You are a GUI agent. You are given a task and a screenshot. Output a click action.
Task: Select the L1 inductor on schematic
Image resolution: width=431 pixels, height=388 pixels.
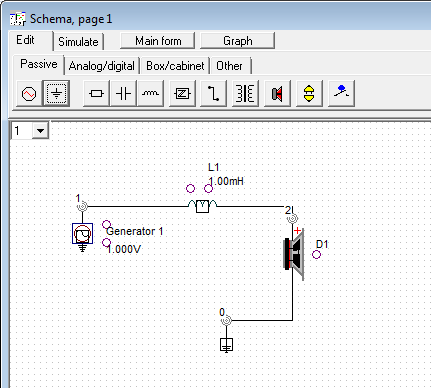pyautogui.click(x=202, y=206)
